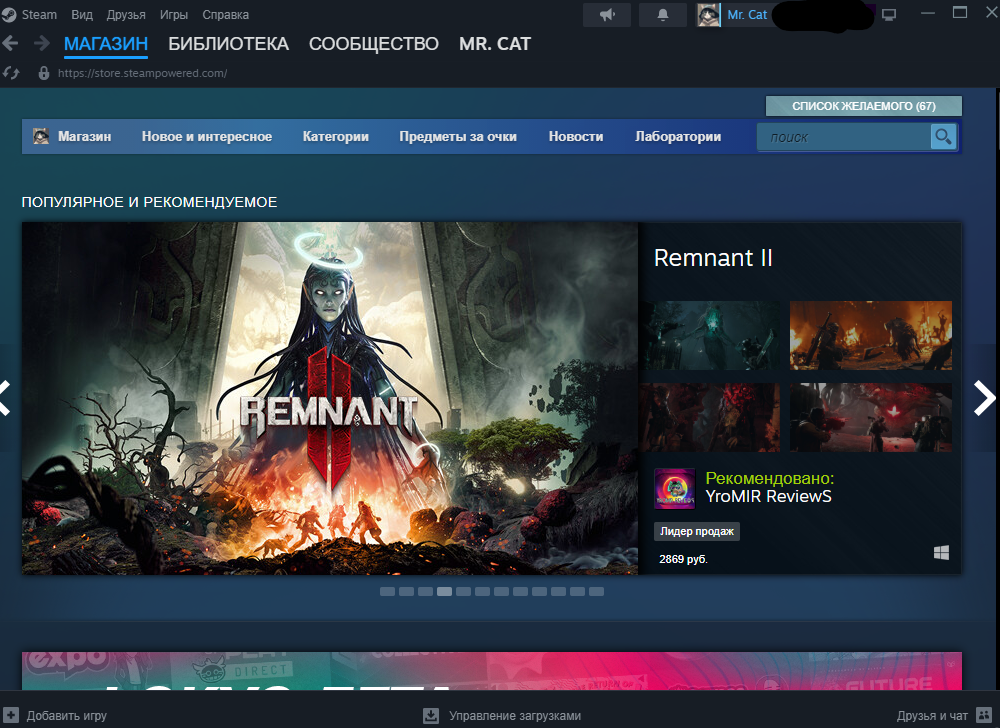Screen dimensions: 1000x728
Task: Click the Лидер продаж tag
Action: click(696, 531)
